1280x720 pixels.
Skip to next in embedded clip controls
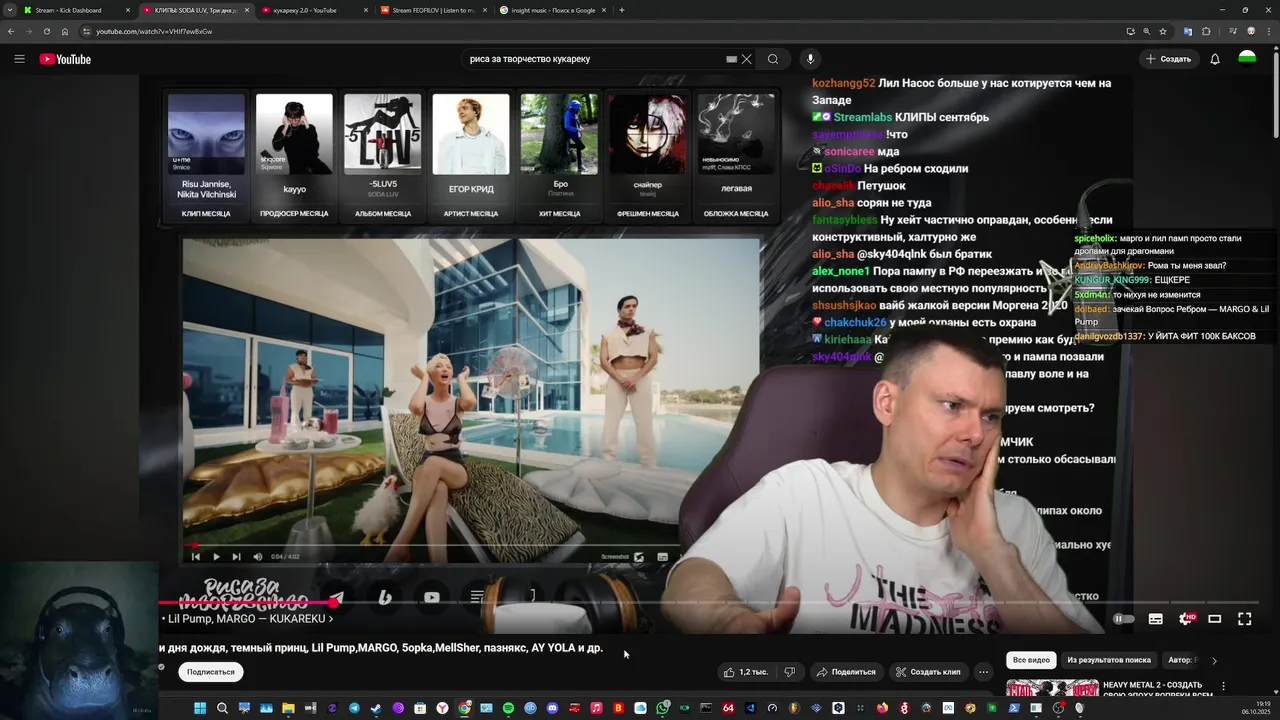tap(236, 557)
